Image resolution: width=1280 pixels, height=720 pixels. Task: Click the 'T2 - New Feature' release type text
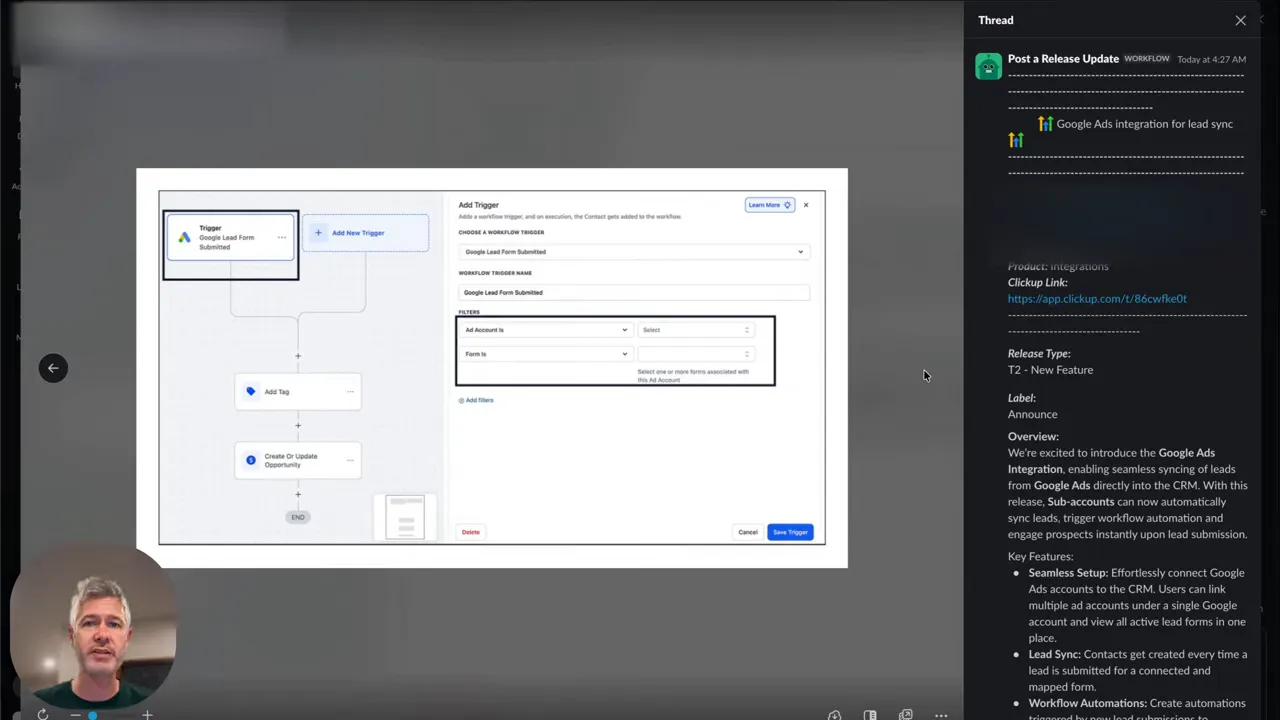point(1050,370)
